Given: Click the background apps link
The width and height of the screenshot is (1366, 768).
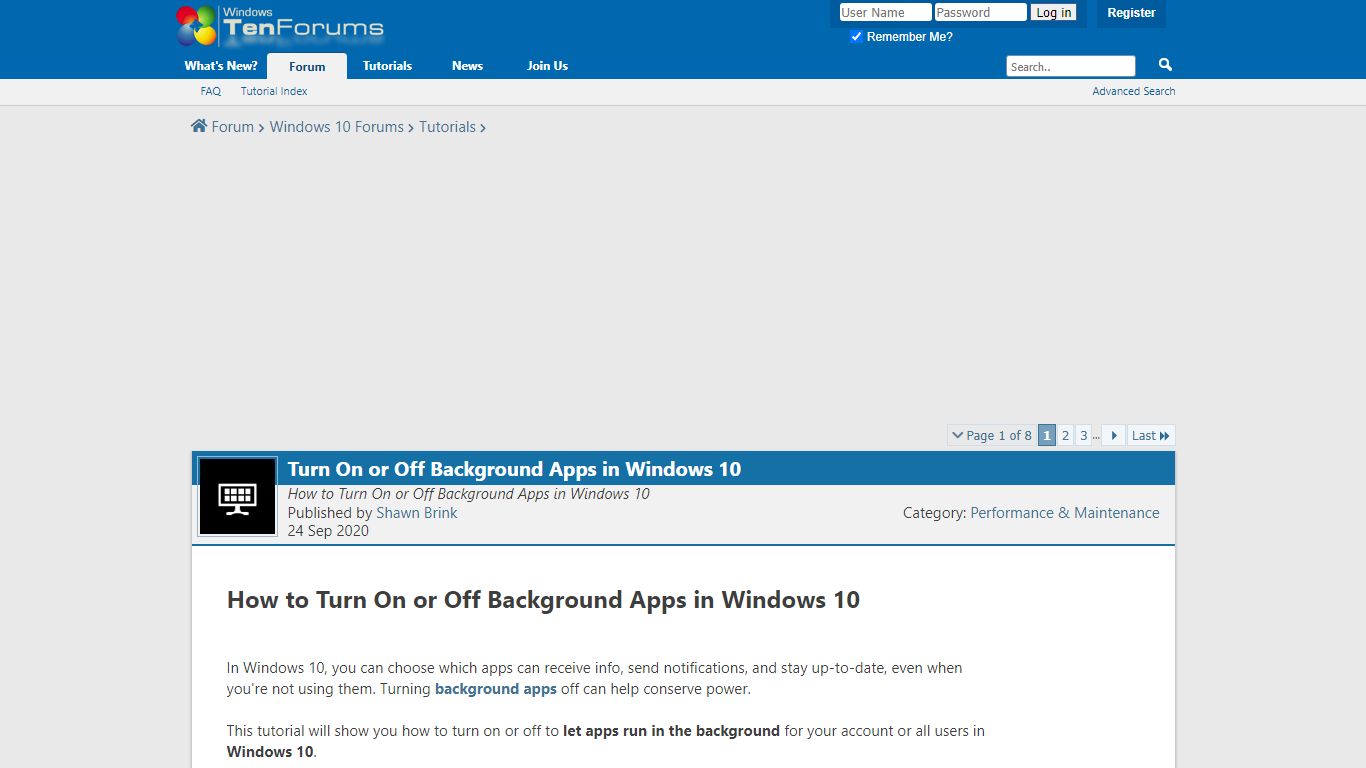Looking at the screenshot, I should click(496, 689).
